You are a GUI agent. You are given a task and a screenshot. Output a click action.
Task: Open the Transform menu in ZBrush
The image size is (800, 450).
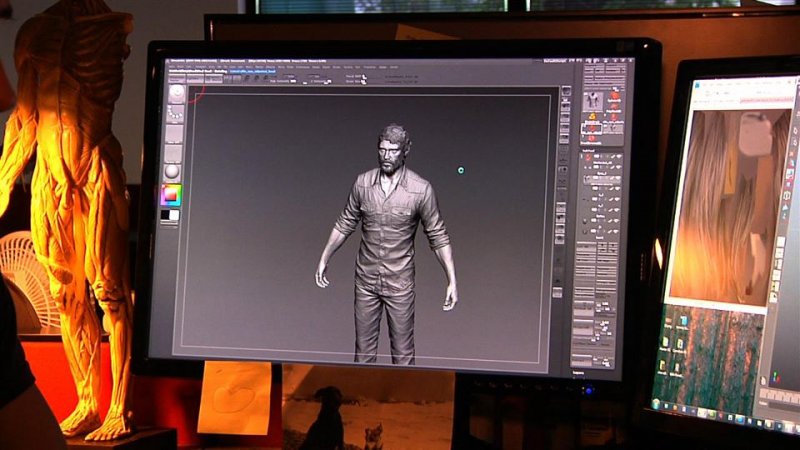coord(369,67)
